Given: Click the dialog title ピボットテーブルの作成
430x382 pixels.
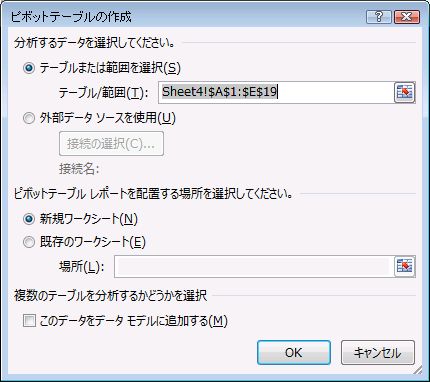Looking at the screenshot, I should click(71, 17).
